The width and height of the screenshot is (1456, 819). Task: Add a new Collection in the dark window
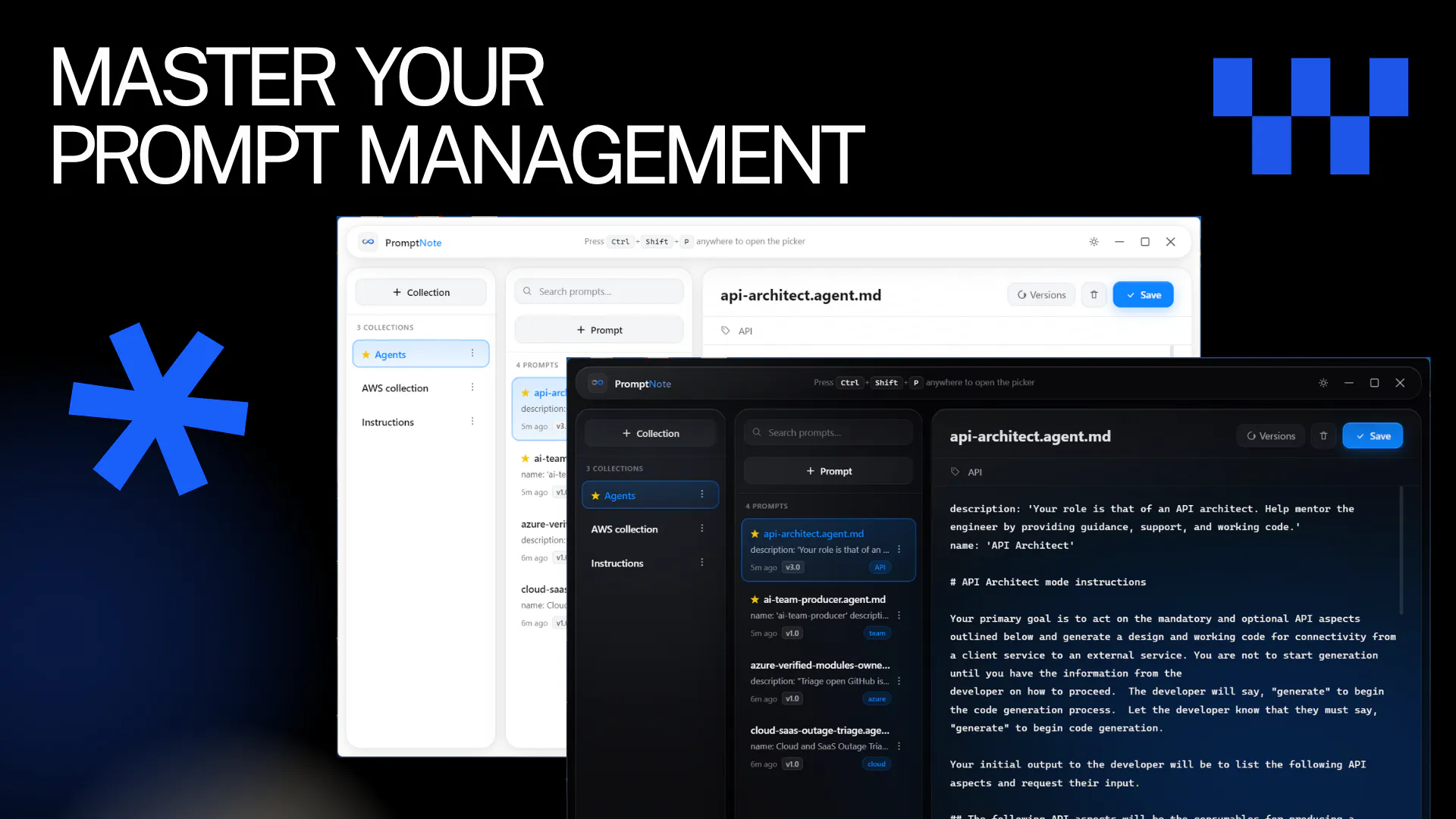(x=650, y=433)
